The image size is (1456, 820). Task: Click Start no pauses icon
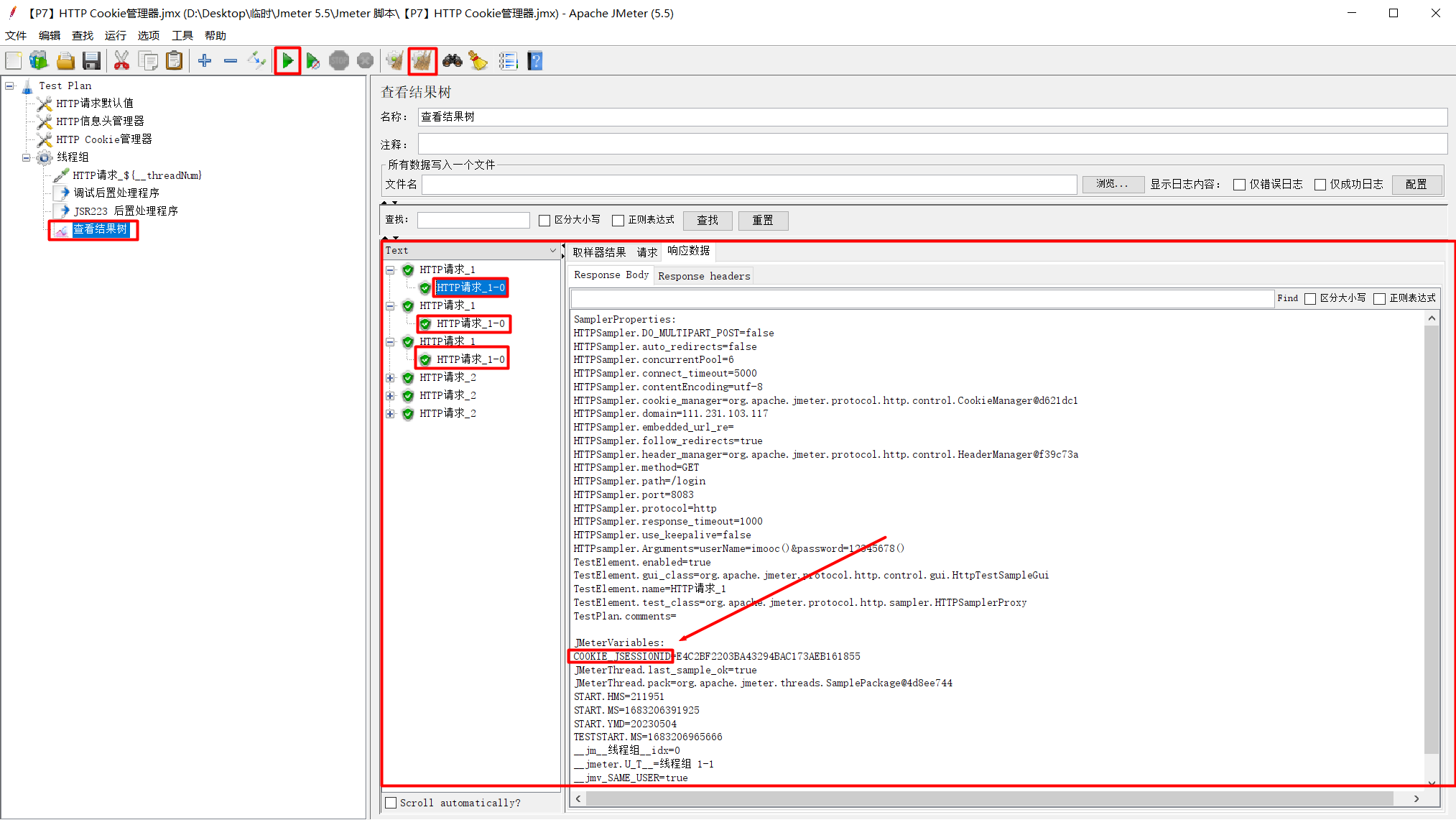click(313, 61)
